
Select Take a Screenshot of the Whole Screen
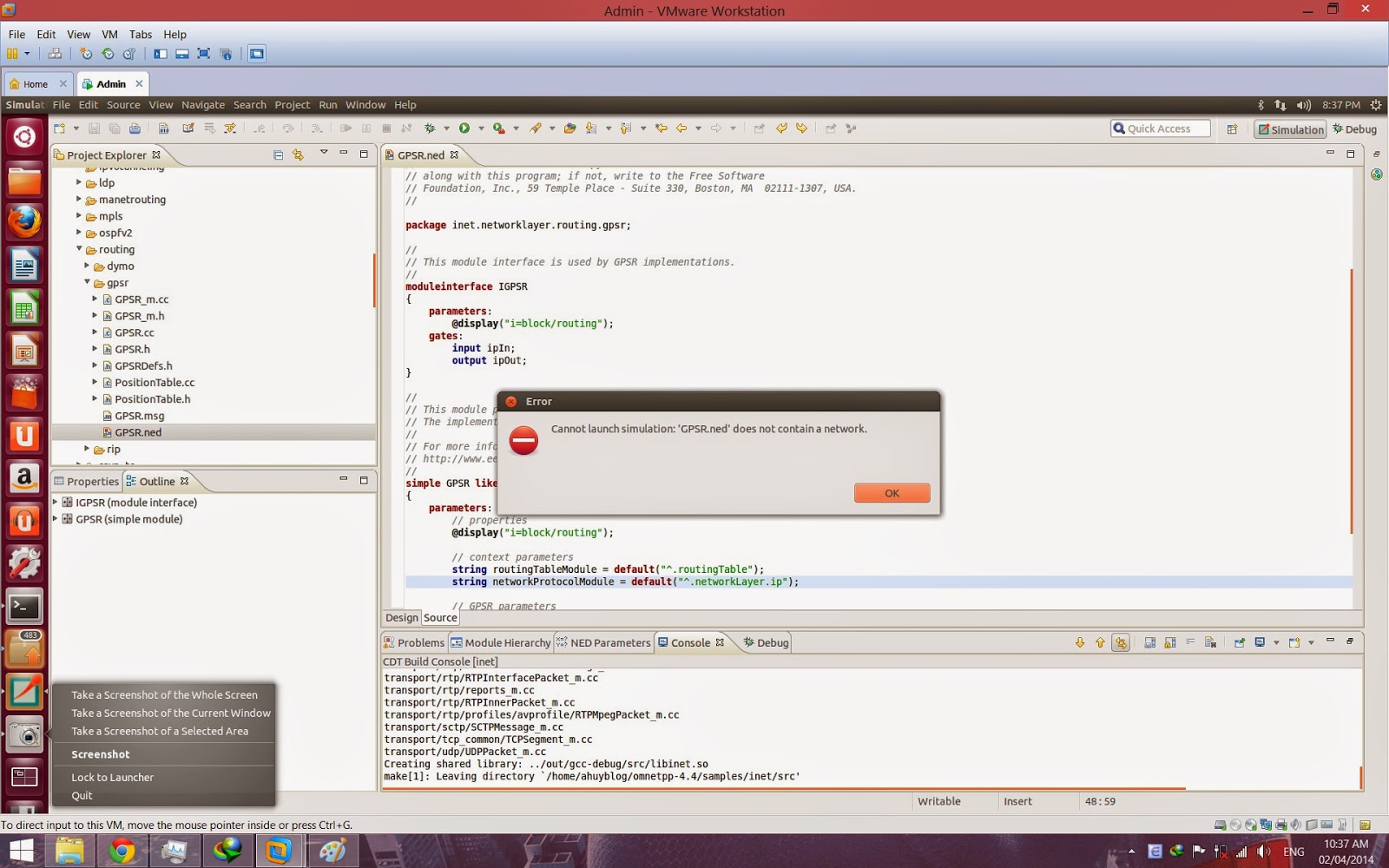(x=164, y=694)
